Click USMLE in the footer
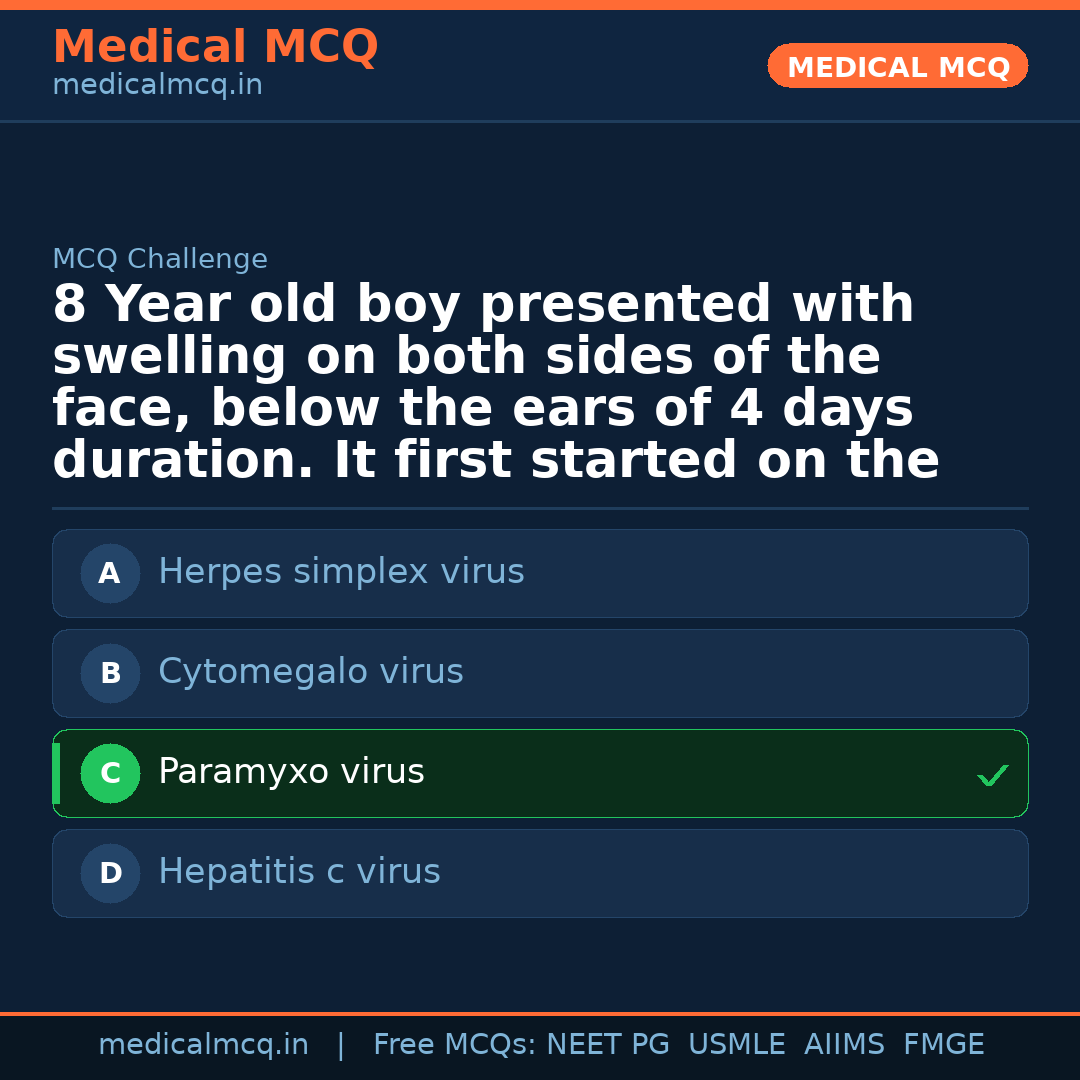 click(736, 1045)
